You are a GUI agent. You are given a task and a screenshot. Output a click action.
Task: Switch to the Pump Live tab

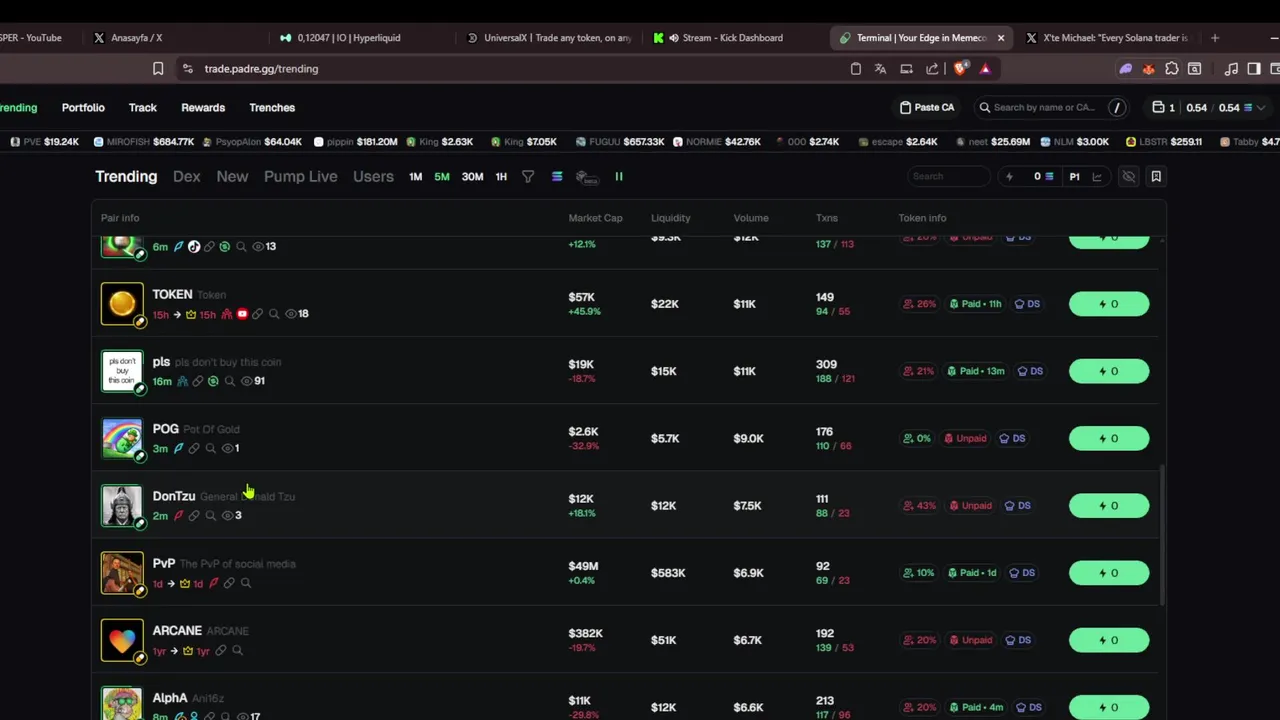[300, 177]
